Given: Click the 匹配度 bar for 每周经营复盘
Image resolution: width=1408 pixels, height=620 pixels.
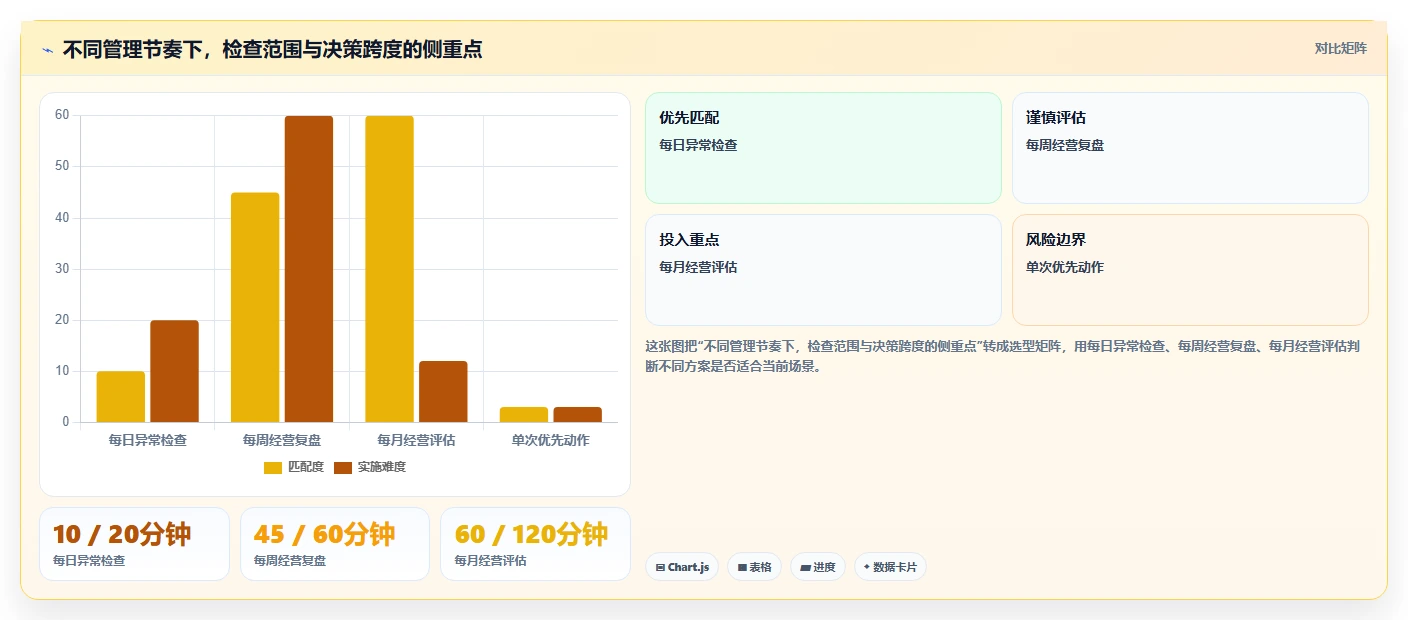Looking at the screenshot, I should click(x=255, y=307).
